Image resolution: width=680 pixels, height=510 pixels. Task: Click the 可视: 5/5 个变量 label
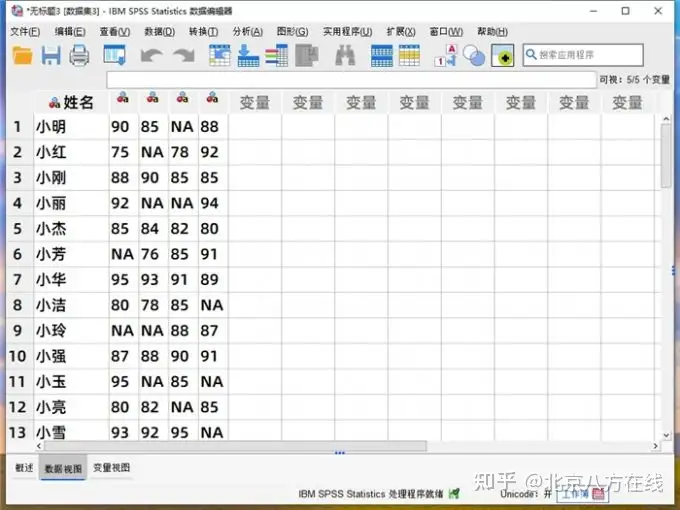coord(634,80)
